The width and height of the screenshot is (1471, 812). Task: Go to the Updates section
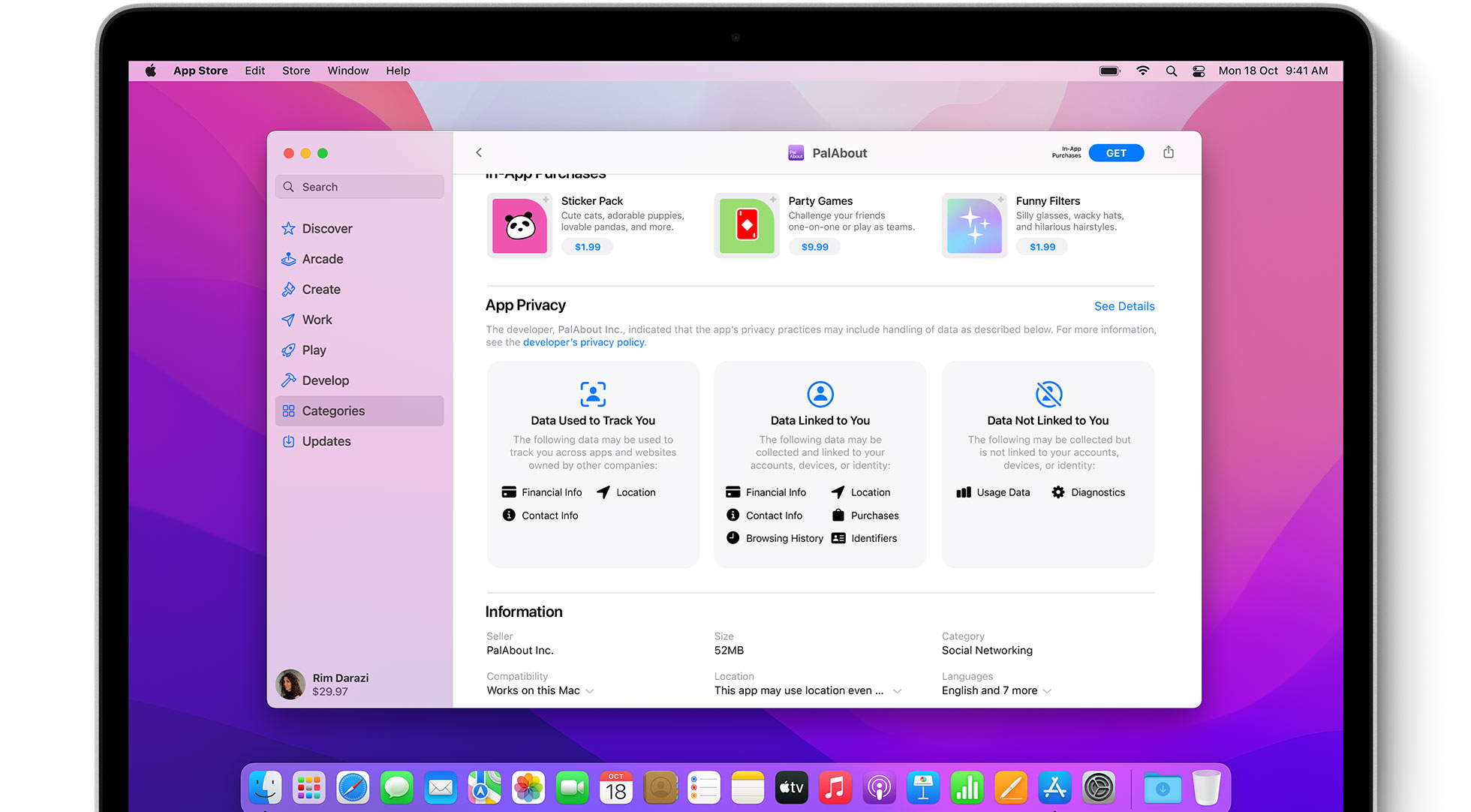click(x=326, y=441)
